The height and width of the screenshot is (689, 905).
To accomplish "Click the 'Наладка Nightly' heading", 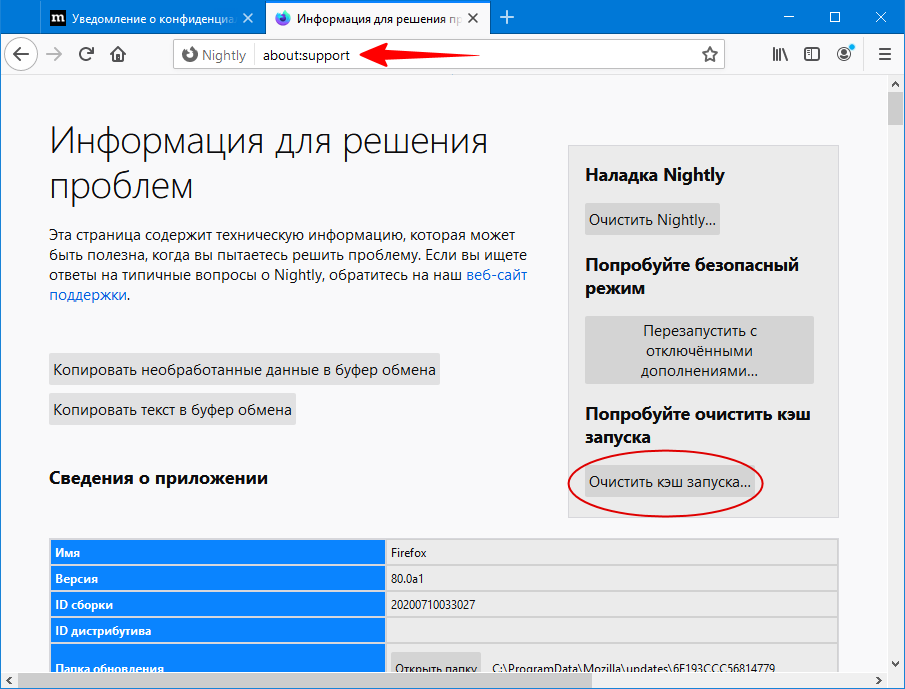I will (655, 175).
